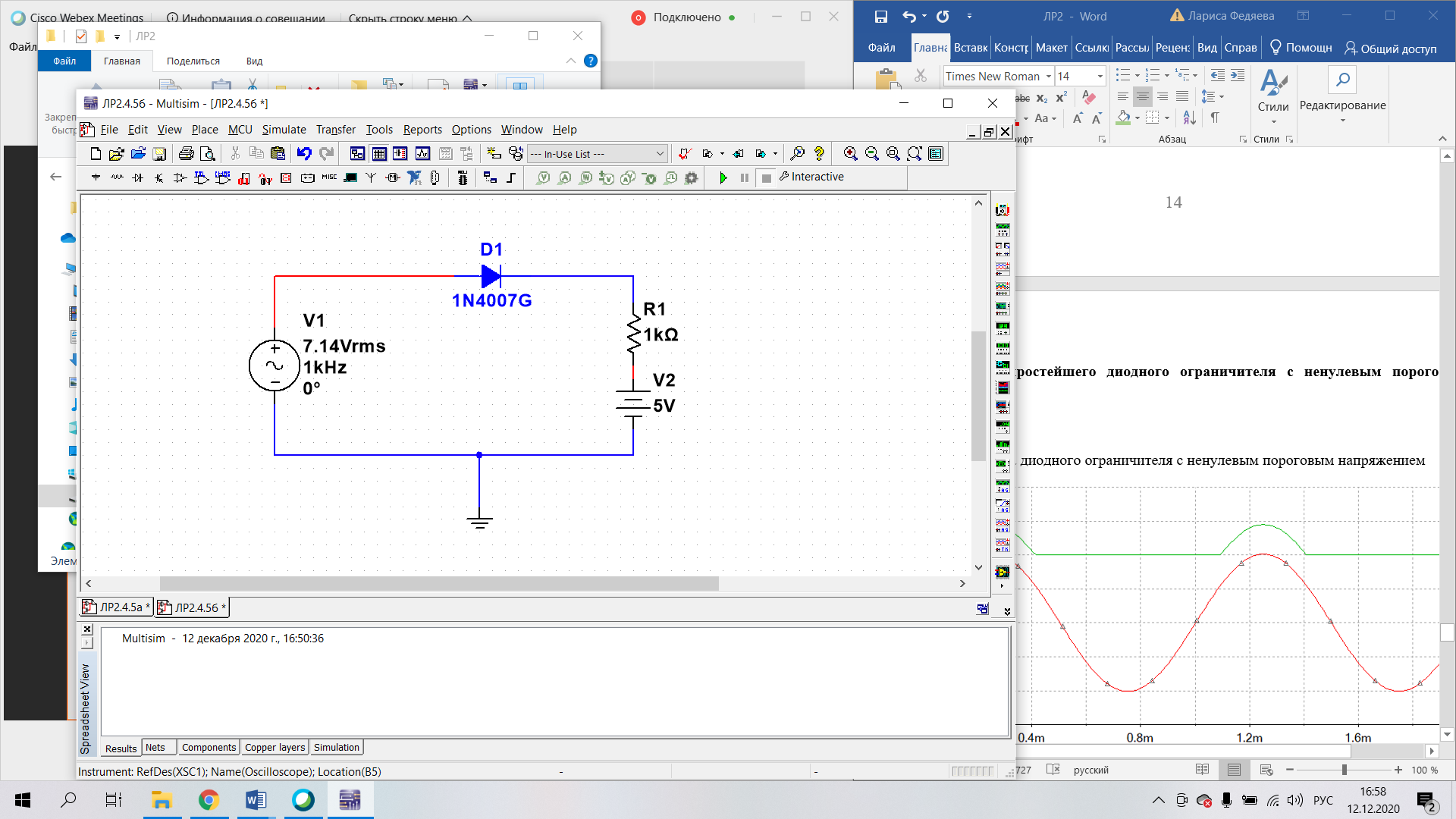Open Word from the Windows taskbar
This screenshot has width=1456, height=819.
256,800
